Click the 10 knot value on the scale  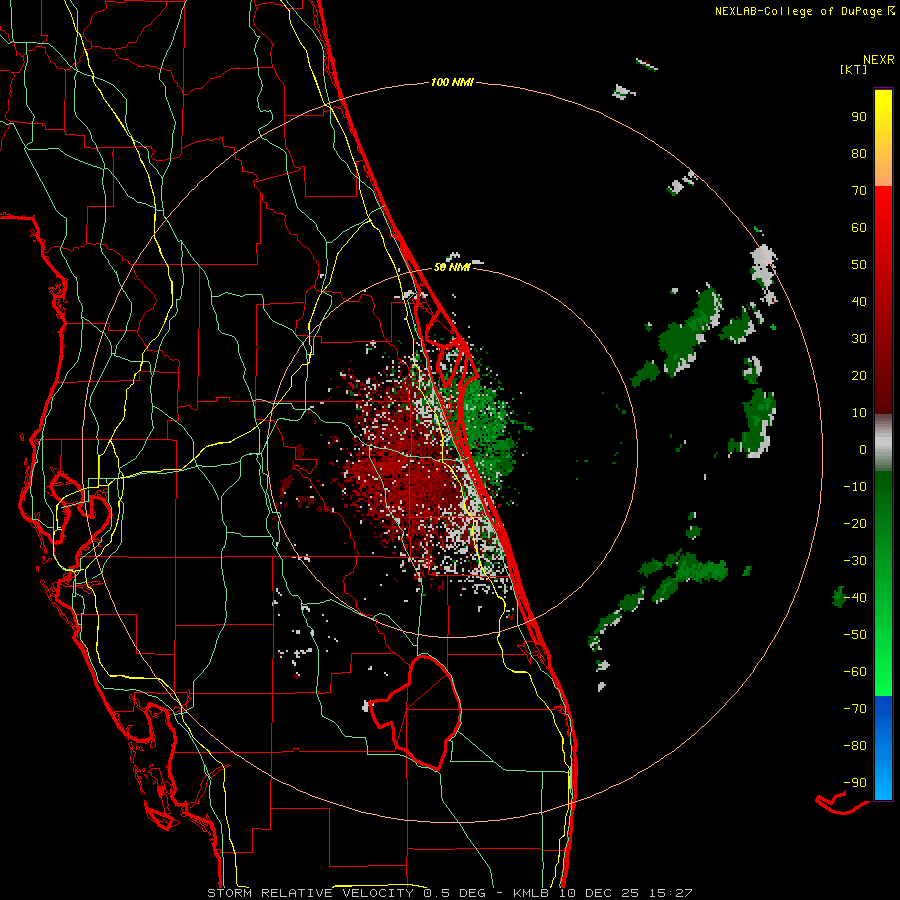859,413
